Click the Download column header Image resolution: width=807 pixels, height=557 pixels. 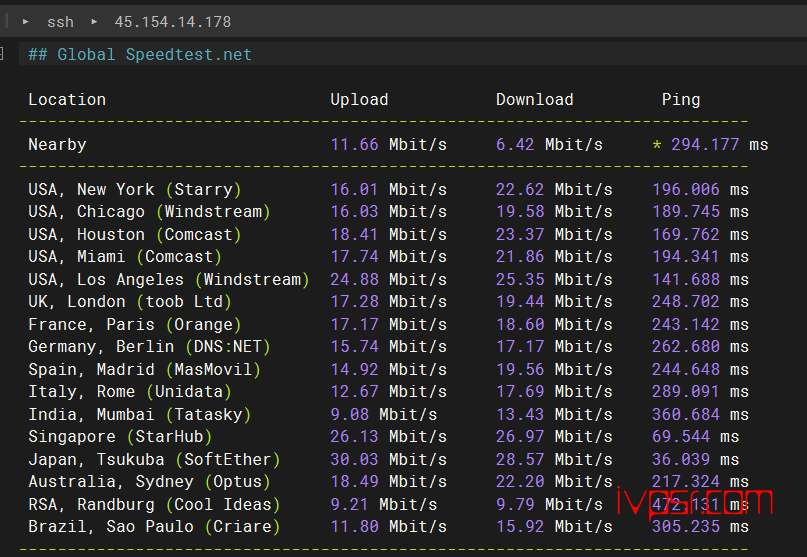click(534, 99)
